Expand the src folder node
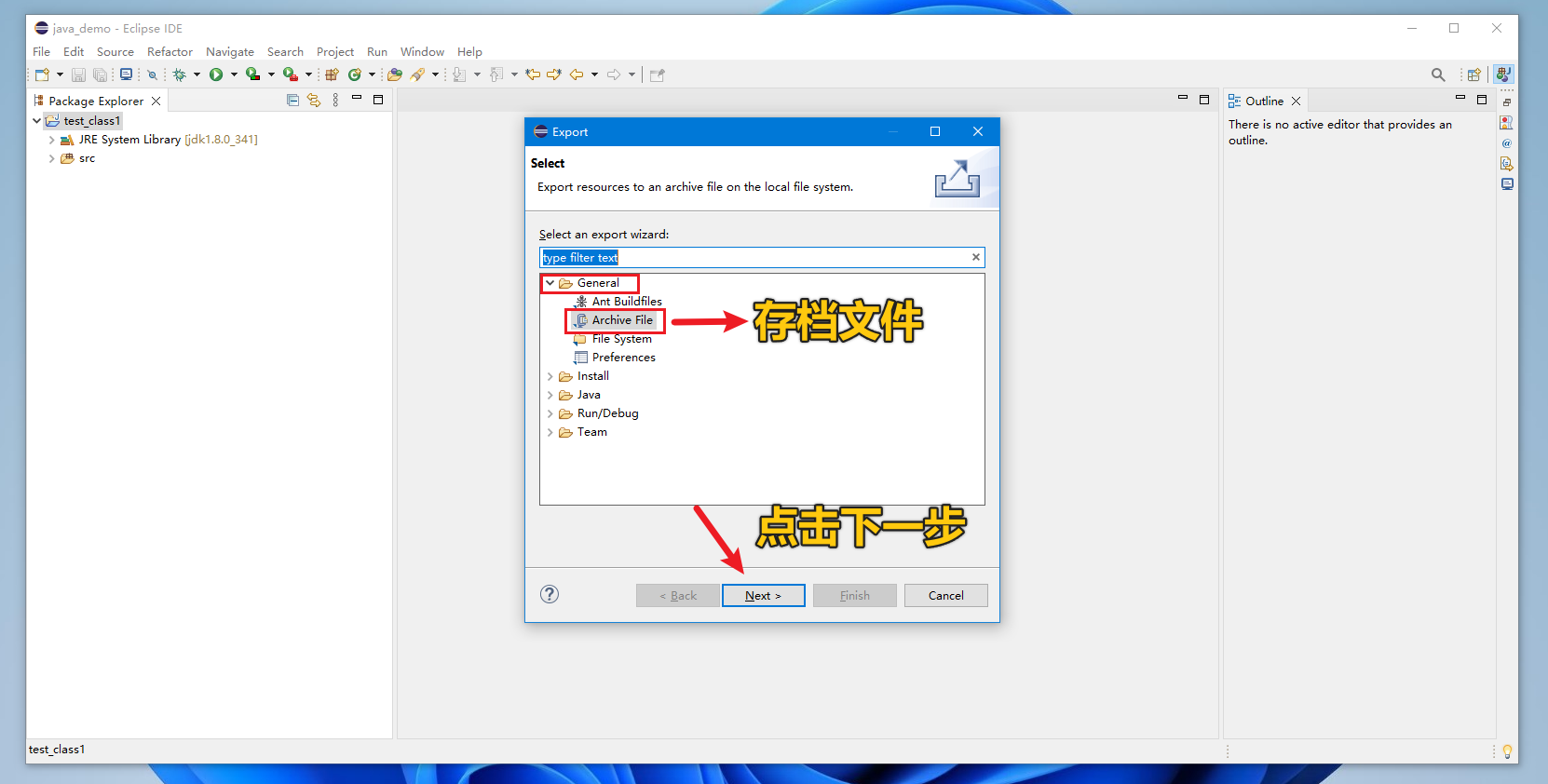The image size is (1548, 784). tap(51, 158)
